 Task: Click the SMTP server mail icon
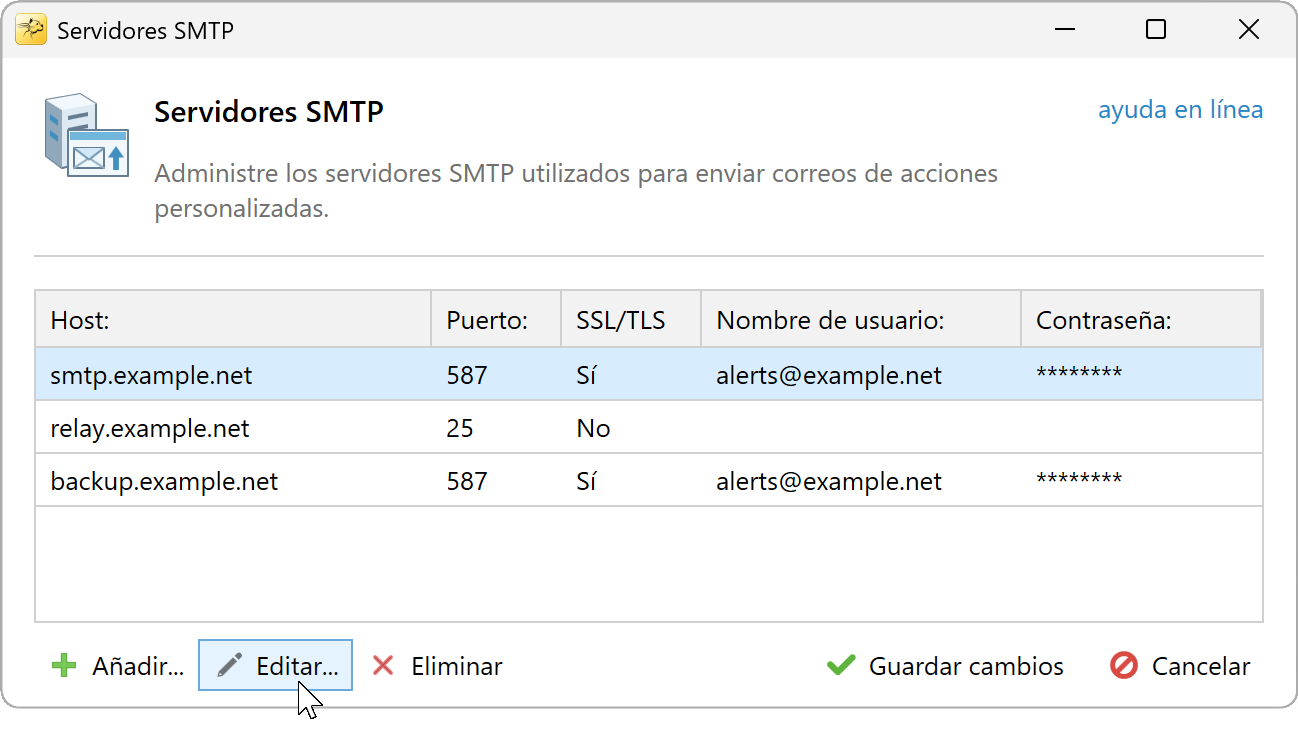coord(87,135)
